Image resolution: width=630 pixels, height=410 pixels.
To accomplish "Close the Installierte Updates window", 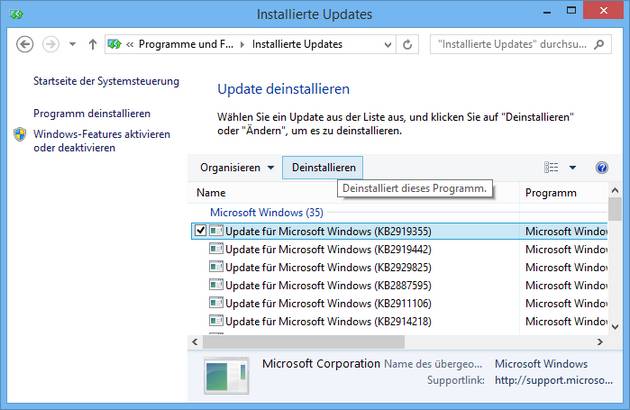I will (x=603, y=10).
